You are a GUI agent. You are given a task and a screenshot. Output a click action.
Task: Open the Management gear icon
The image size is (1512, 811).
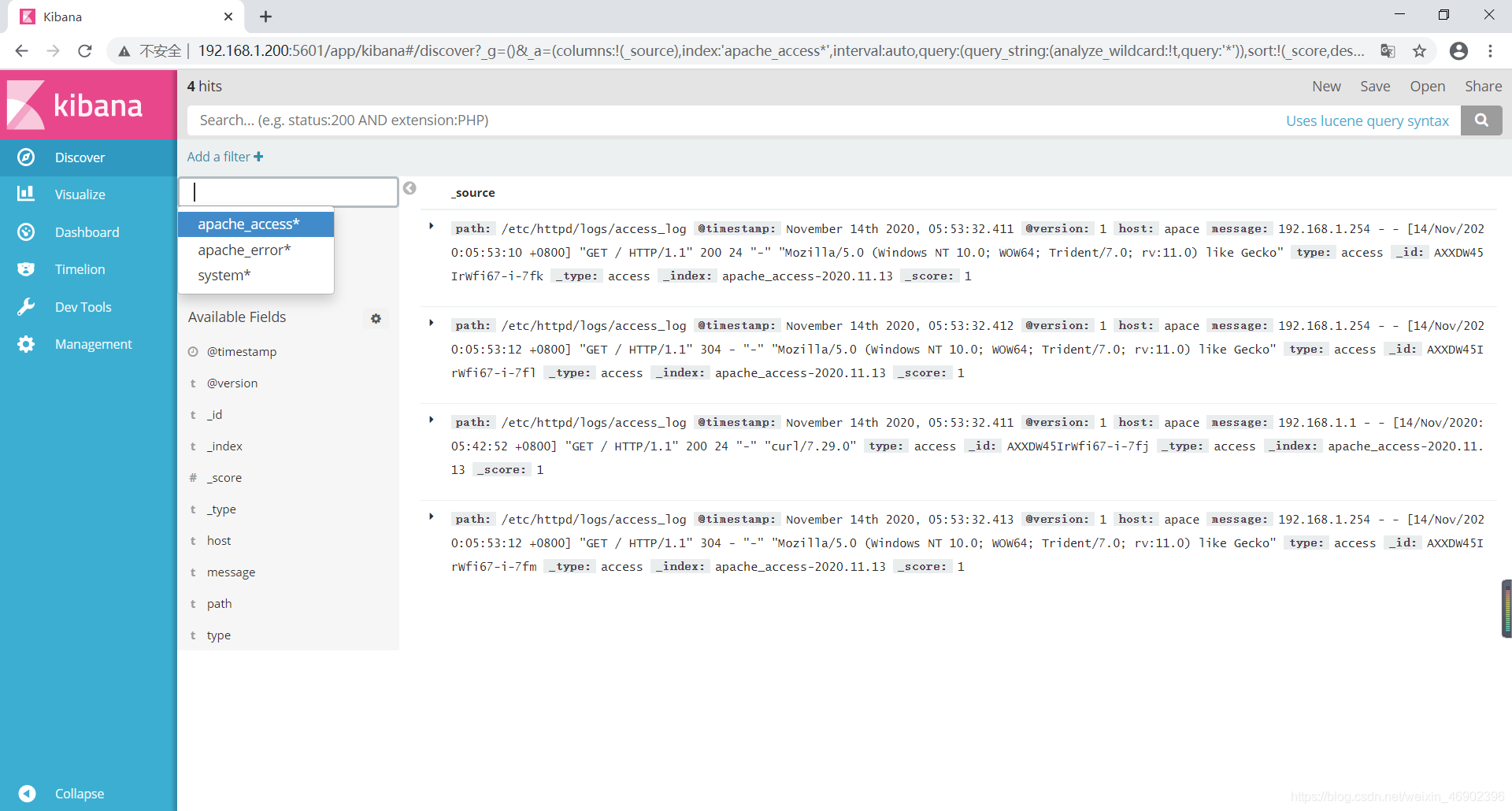coord(26,344)
